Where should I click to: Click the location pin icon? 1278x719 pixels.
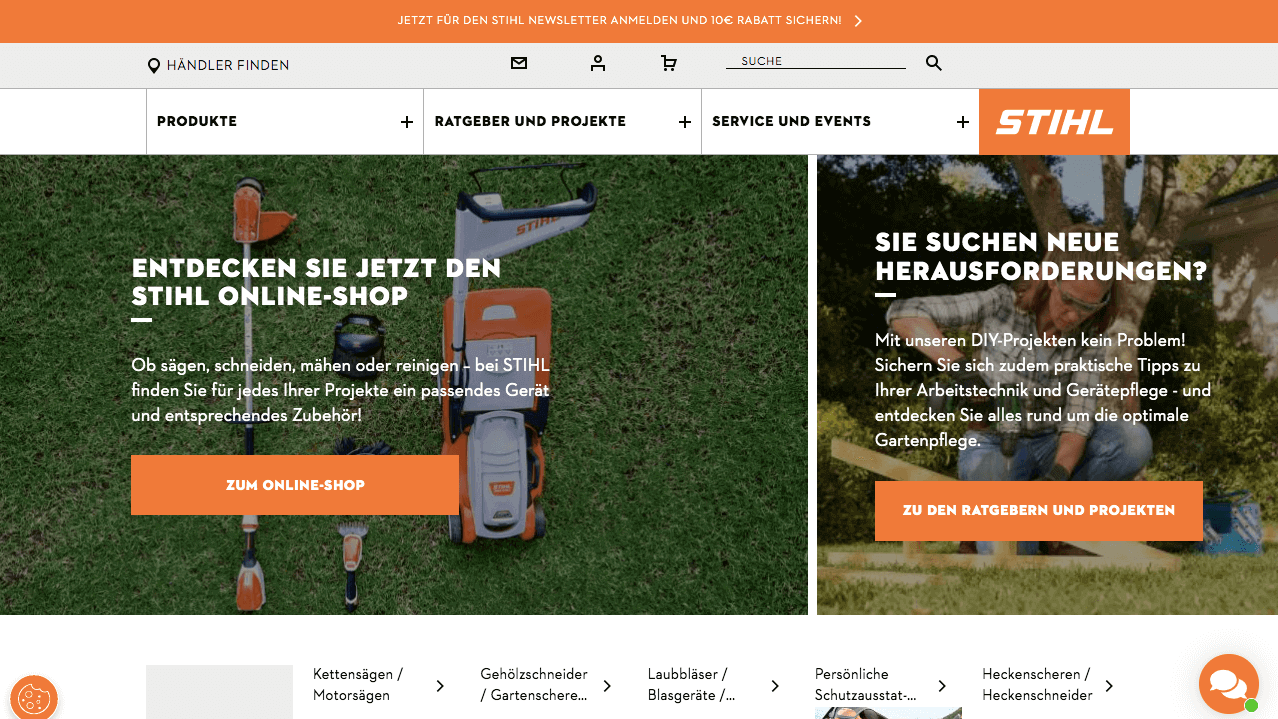[154, 66]
